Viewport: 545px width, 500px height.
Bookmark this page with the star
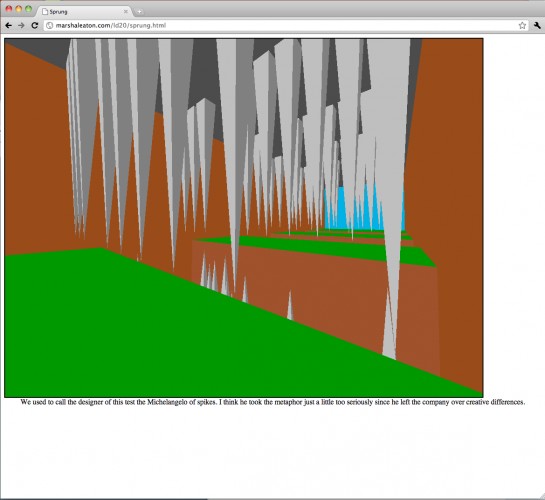522,25
